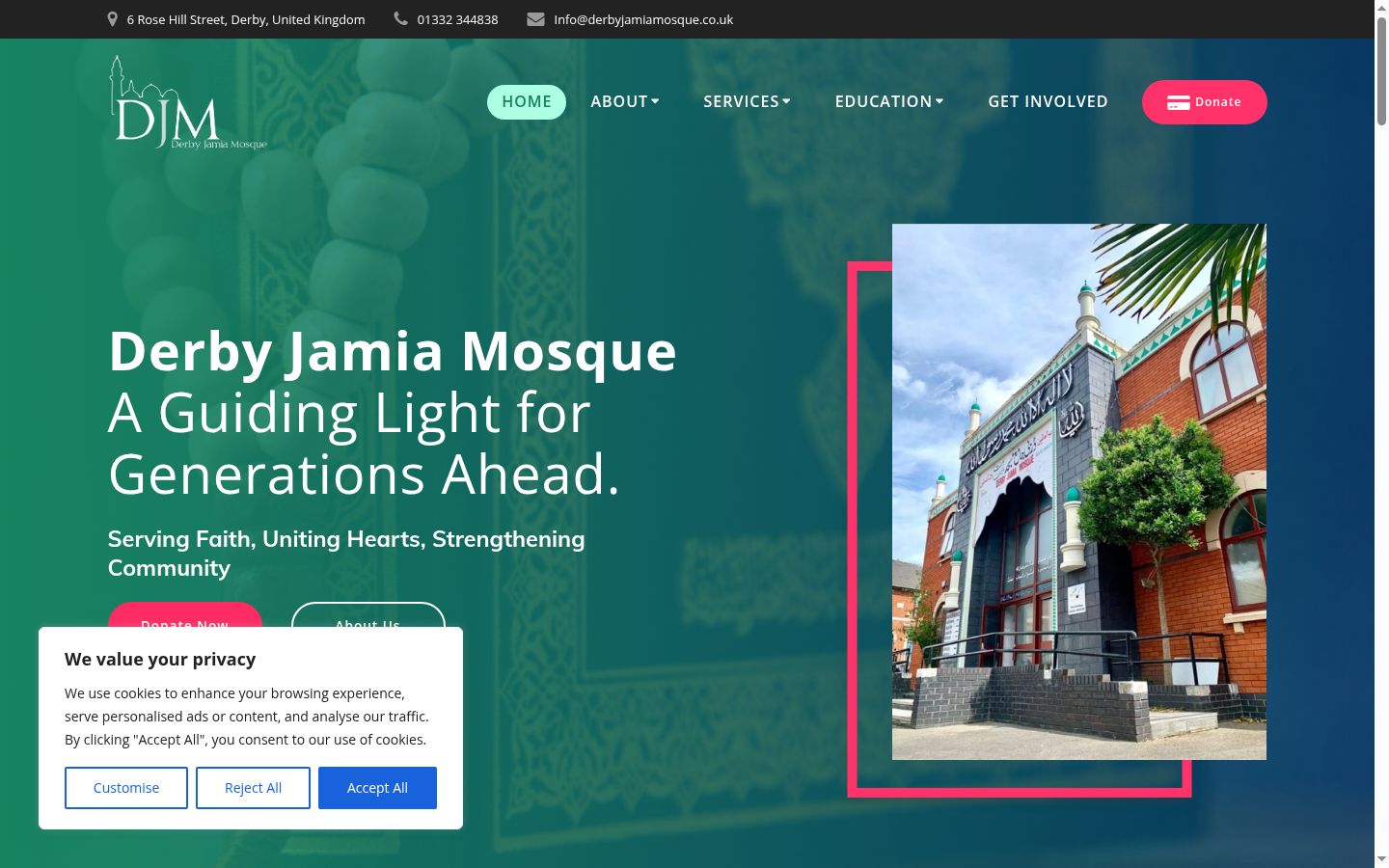Click the page vertical scrollbar thumb
The height and width of the screenshot is (868, 1389).
(1381, 72)
